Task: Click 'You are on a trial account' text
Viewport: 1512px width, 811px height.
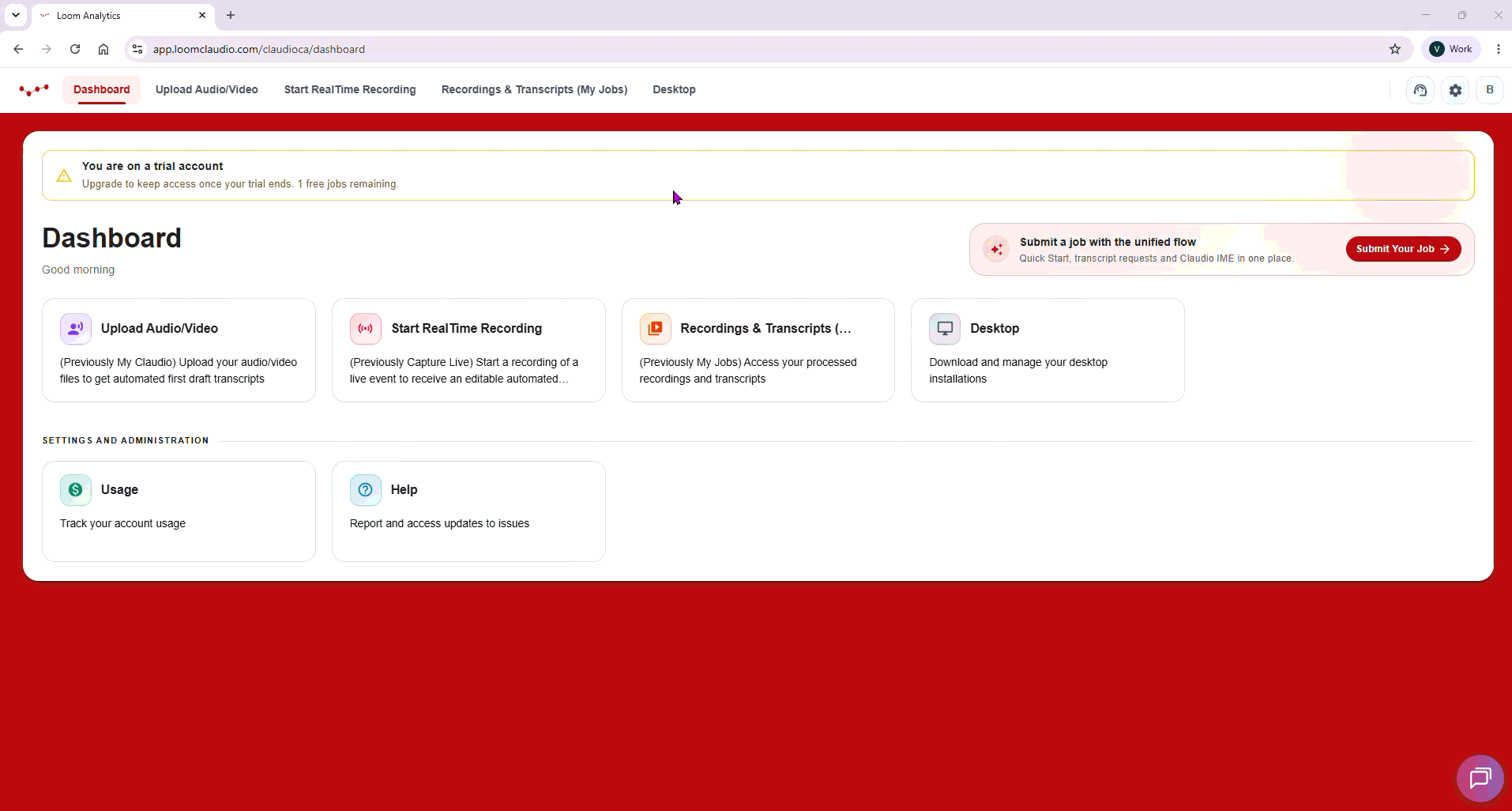Action: 152,166
